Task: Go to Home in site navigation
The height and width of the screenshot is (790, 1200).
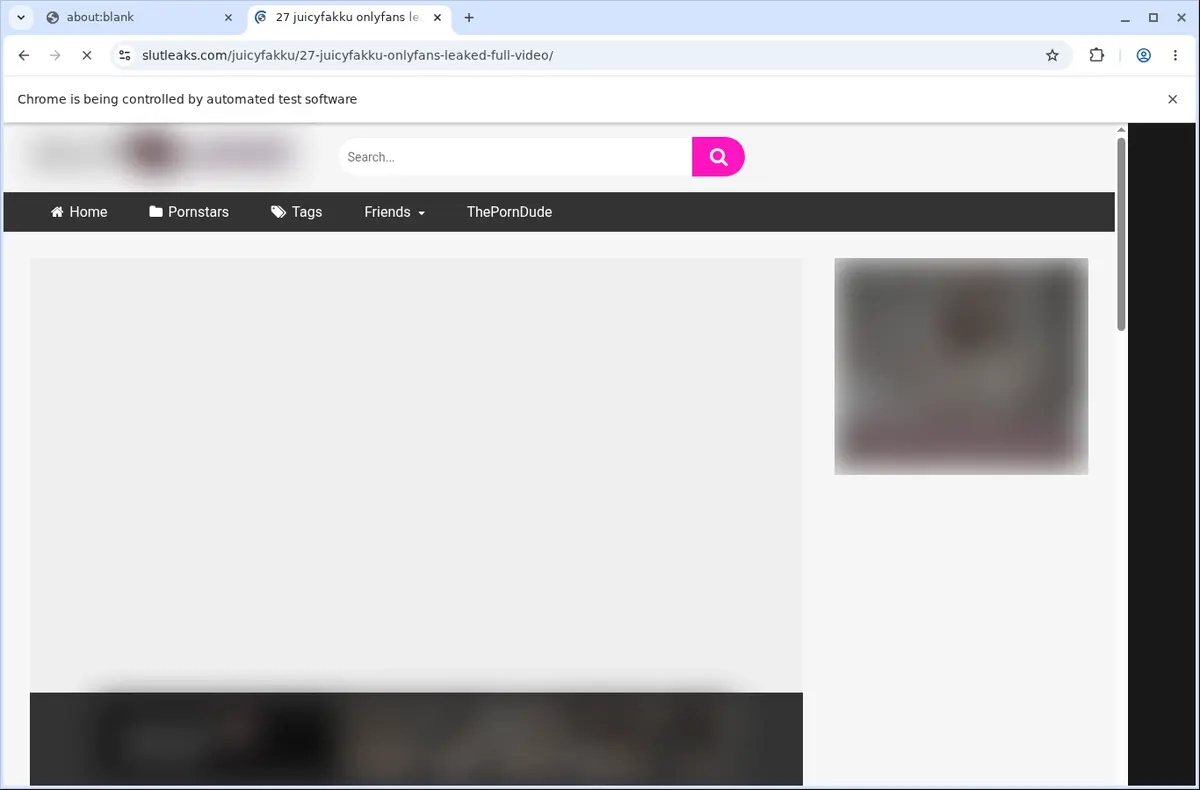Action: click(x=79, y=212)
